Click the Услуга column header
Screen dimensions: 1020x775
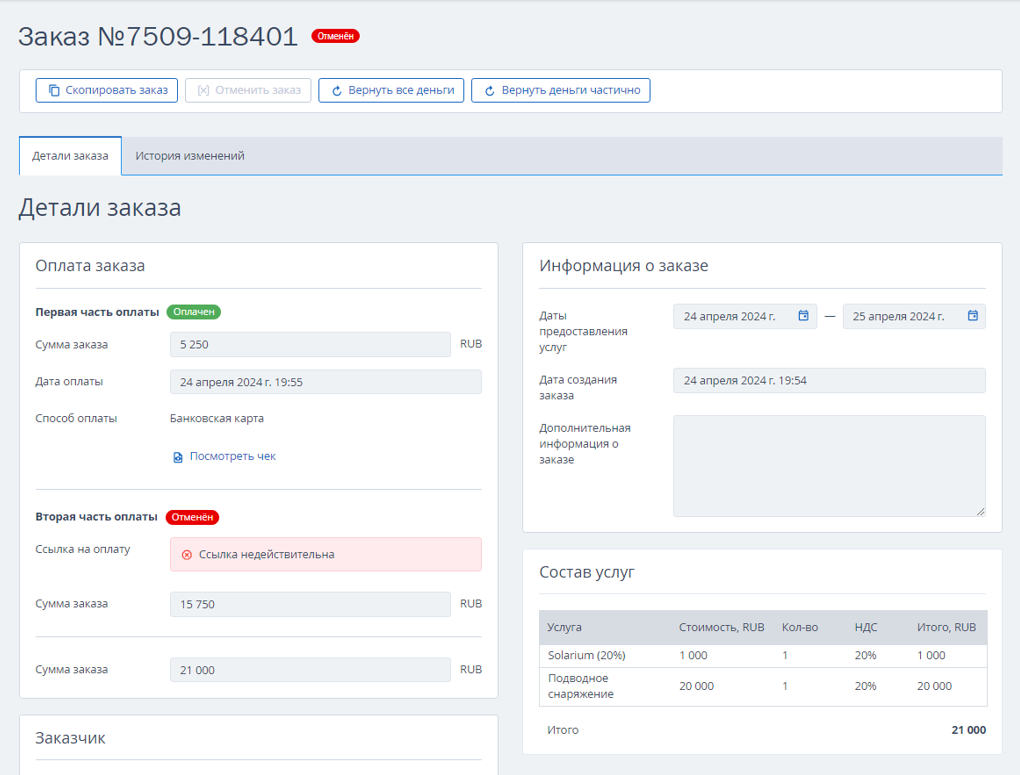point(564,627)
